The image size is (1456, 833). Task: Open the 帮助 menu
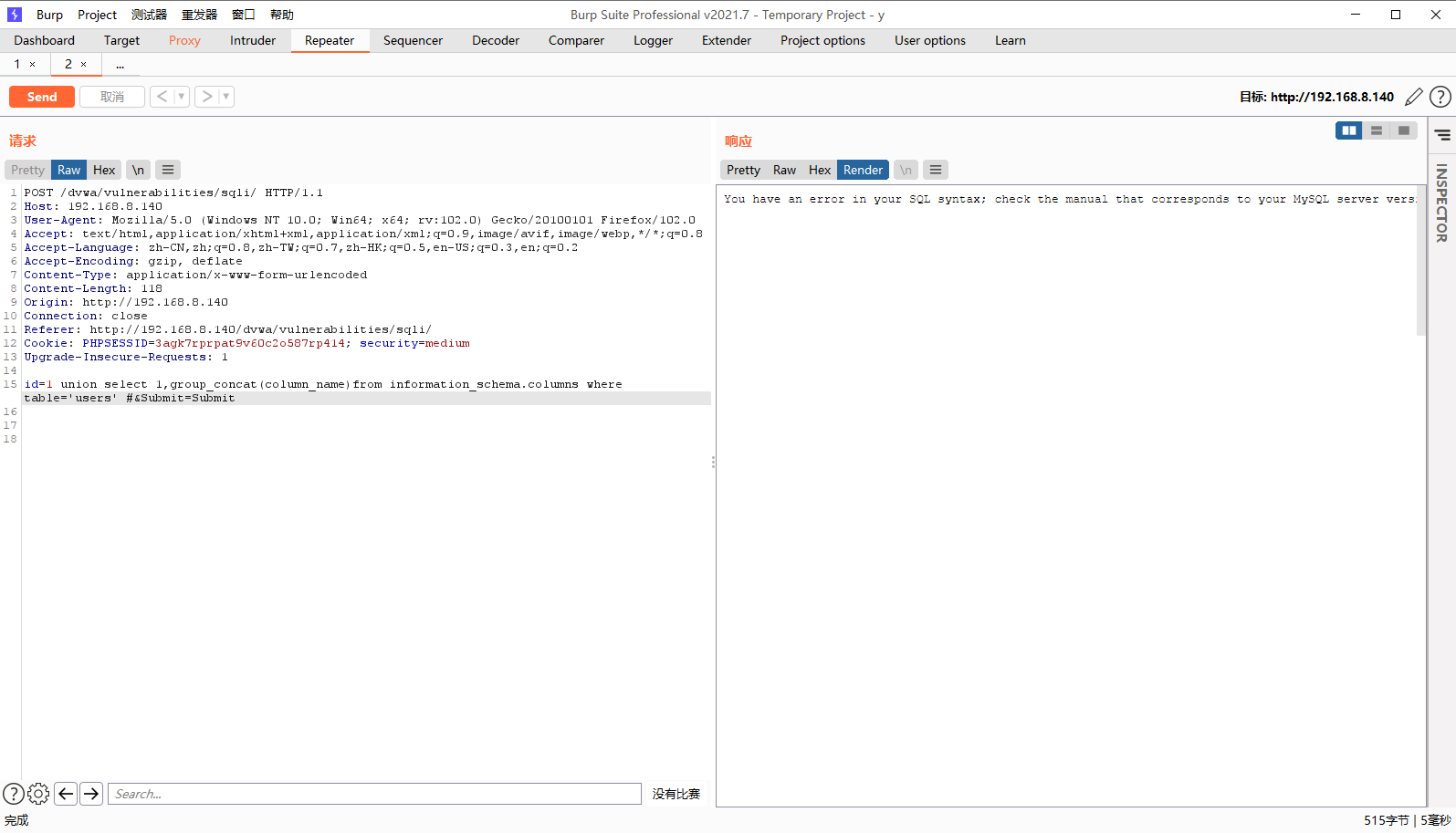point(282,15)
